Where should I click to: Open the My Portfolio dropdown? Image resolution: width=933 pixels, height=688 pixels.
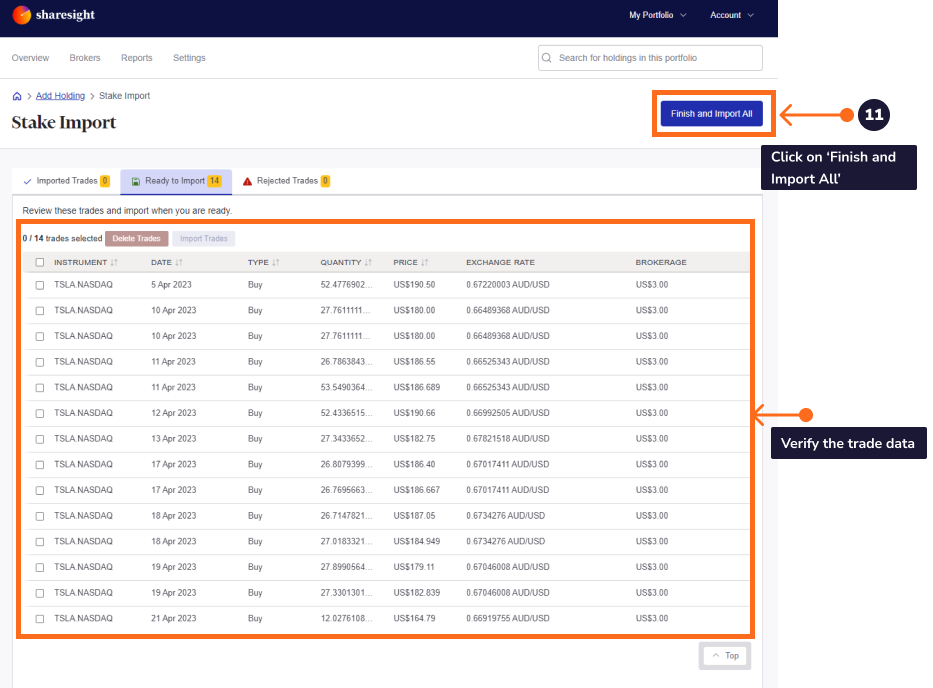[x=658, y=15]
